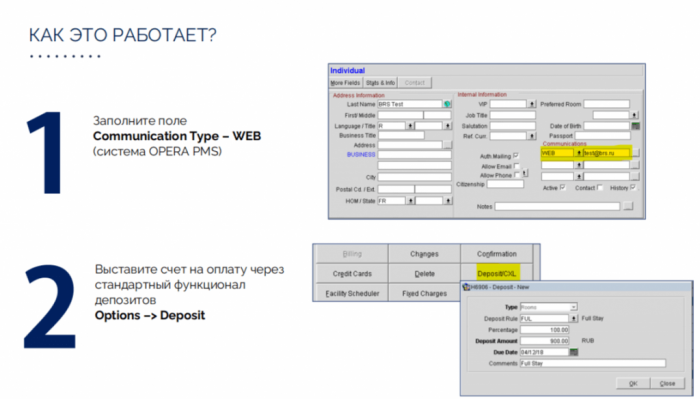This screenshot has width=700, height=399.
Task: Open the Language dropdown arrow
Action: (410, 126)
